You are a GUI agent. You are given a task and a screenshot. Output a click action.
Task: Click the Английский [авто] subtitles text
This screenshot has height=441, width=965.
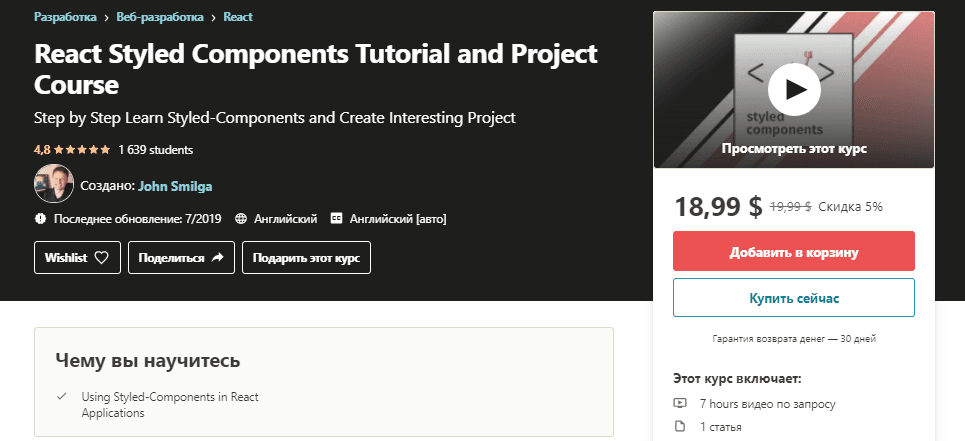click(x=398, y=218)
